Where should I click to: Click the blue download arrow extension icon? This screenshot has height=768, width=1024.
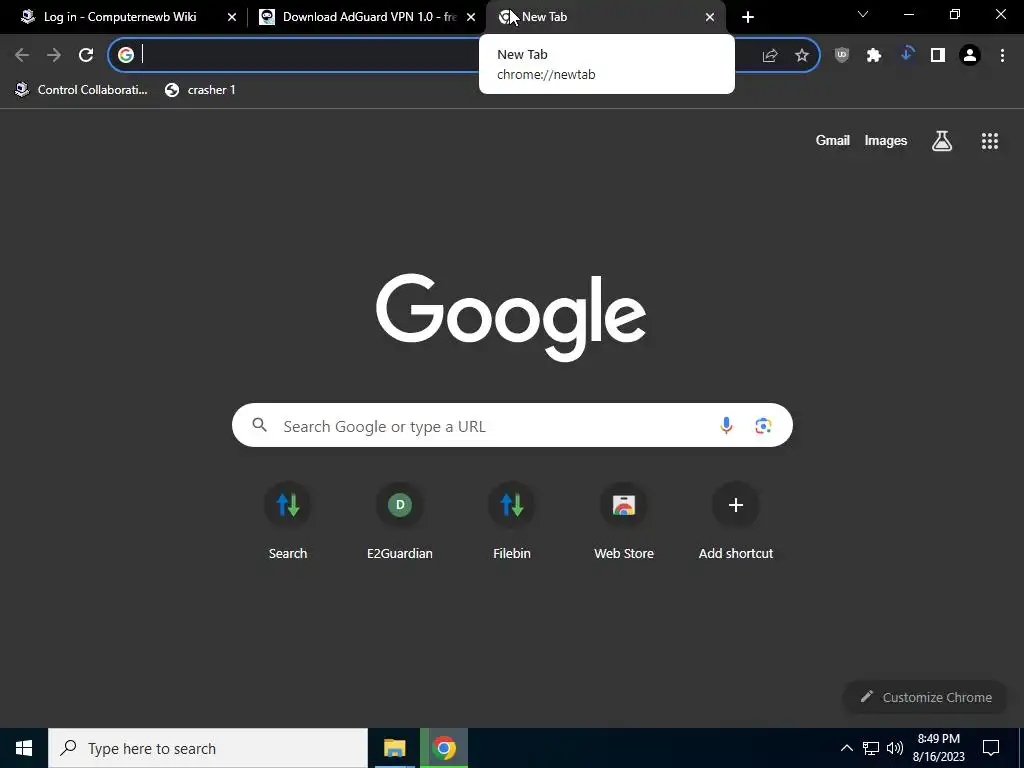click(906, 55)
